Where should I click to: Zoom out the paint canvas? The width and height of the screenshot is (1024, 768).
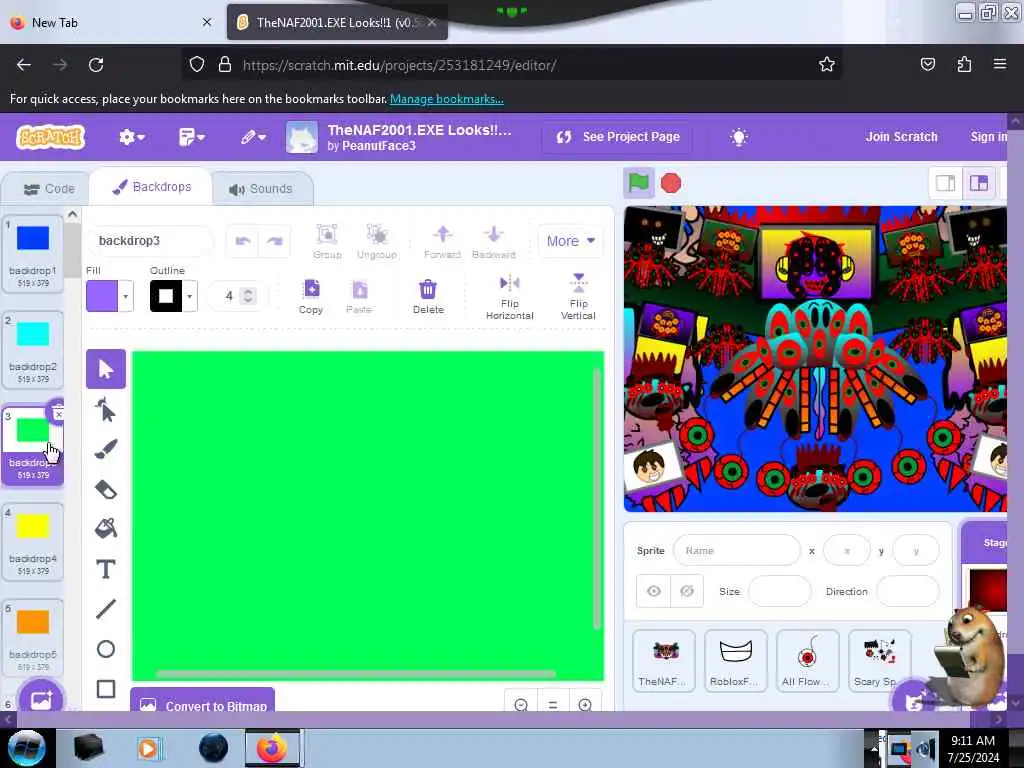point(520,705)
